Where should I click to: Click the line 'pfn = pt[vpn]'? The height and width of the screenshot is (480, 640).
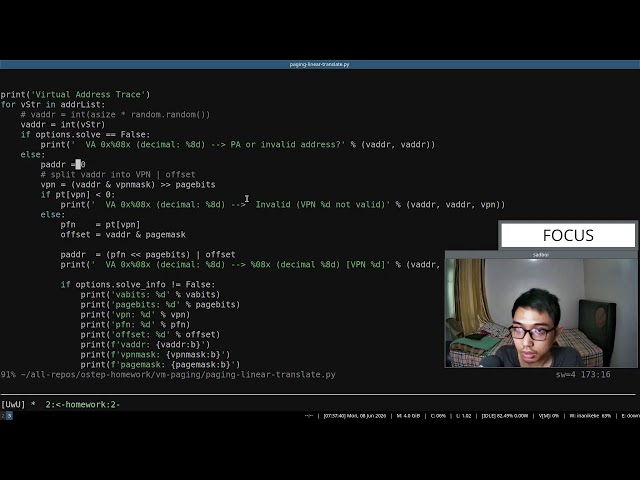point(100,224)
